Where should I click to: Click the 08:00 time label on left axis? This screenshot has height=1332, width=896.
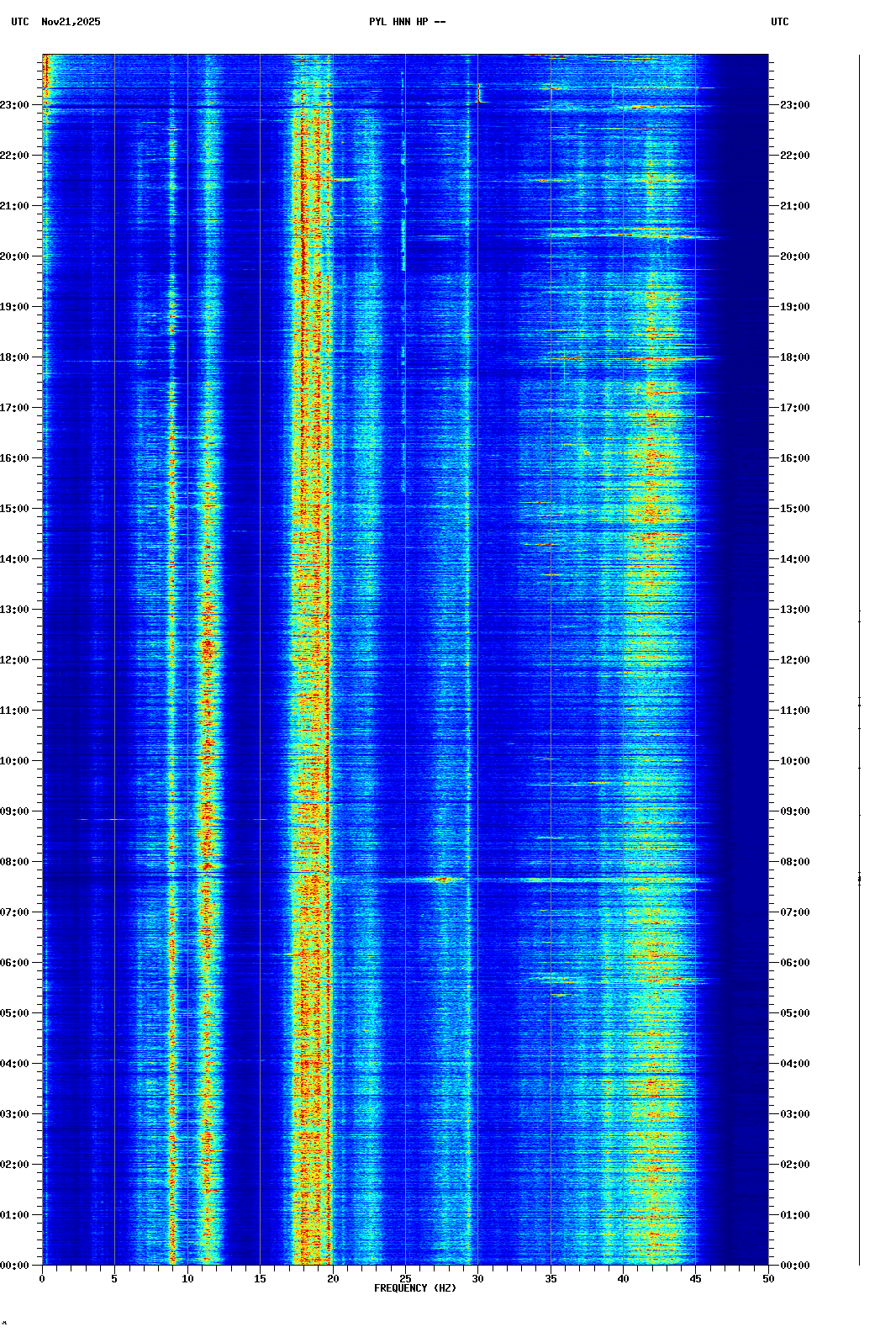15,862
